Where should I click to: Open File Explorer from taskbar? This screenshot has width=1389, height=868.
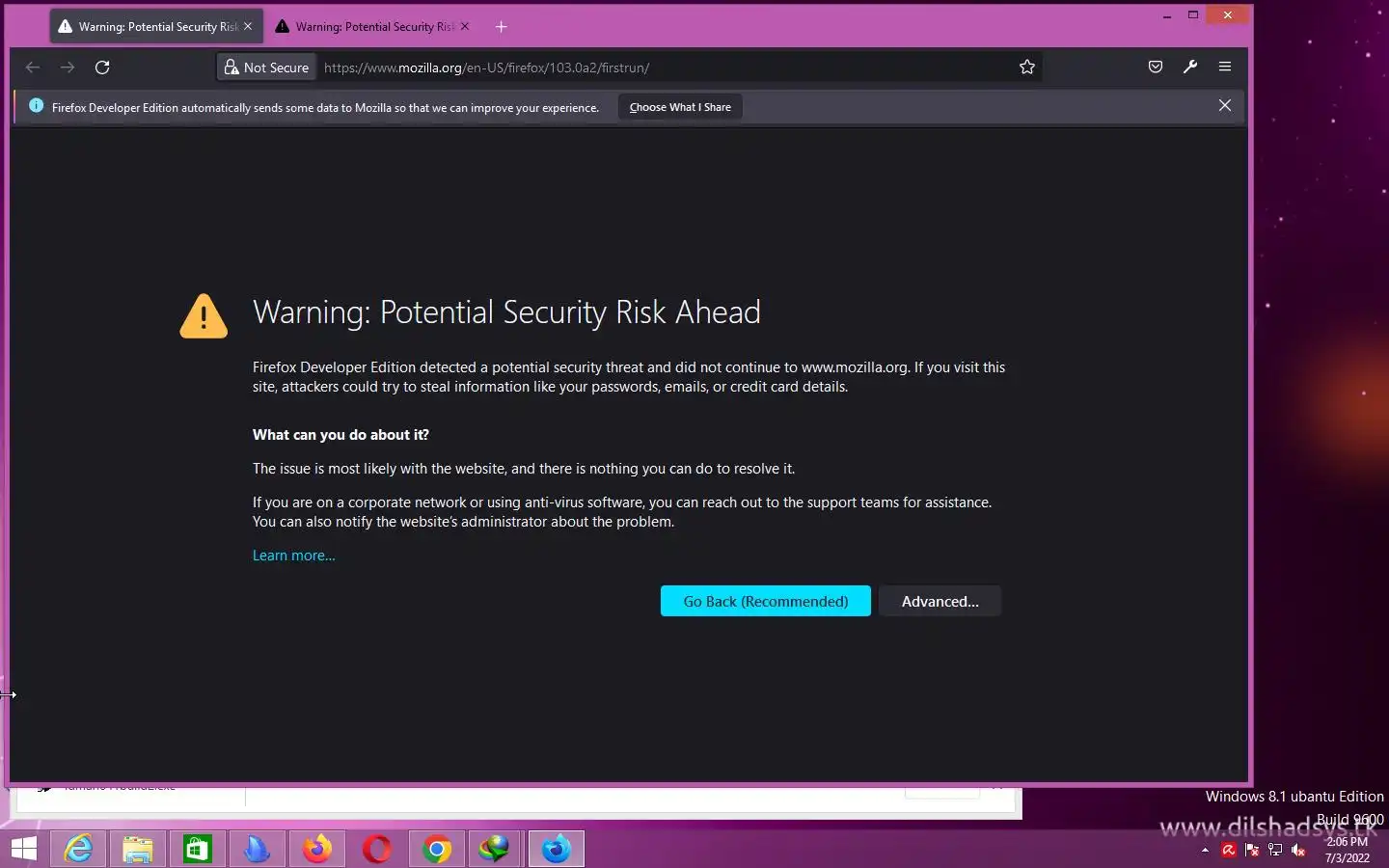point(138,850)
